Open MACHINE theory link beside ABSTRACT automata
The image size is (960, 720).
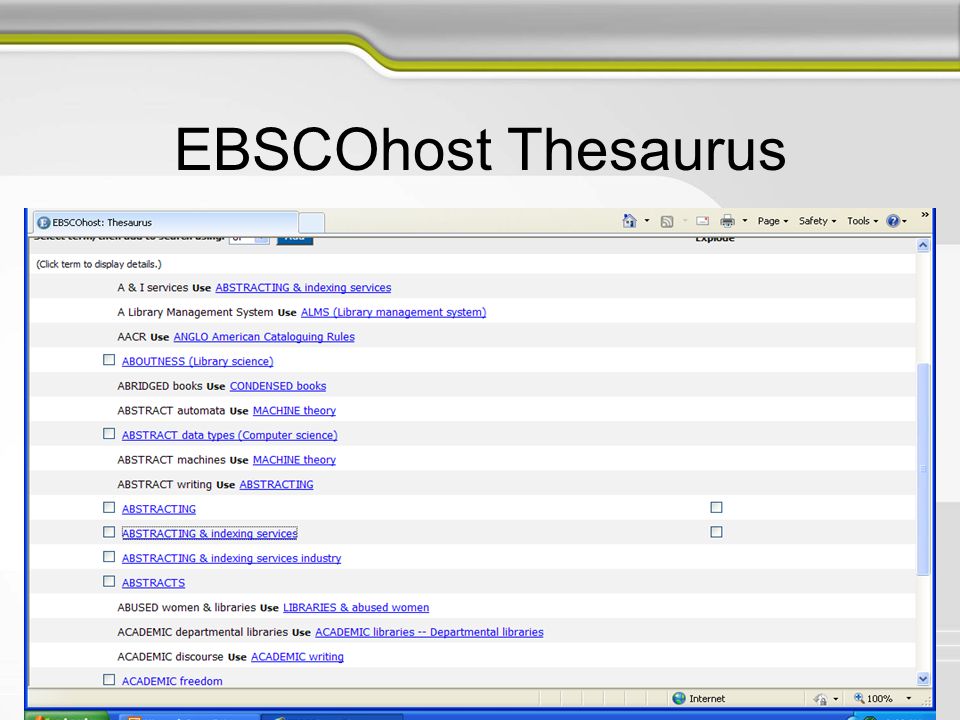coord(294,411)
